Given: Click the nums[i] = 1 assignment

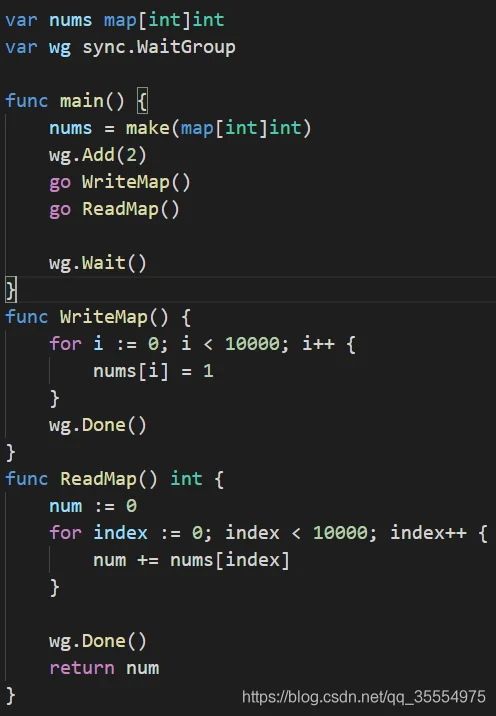Looking at the screenshot, I should [153, 371].
